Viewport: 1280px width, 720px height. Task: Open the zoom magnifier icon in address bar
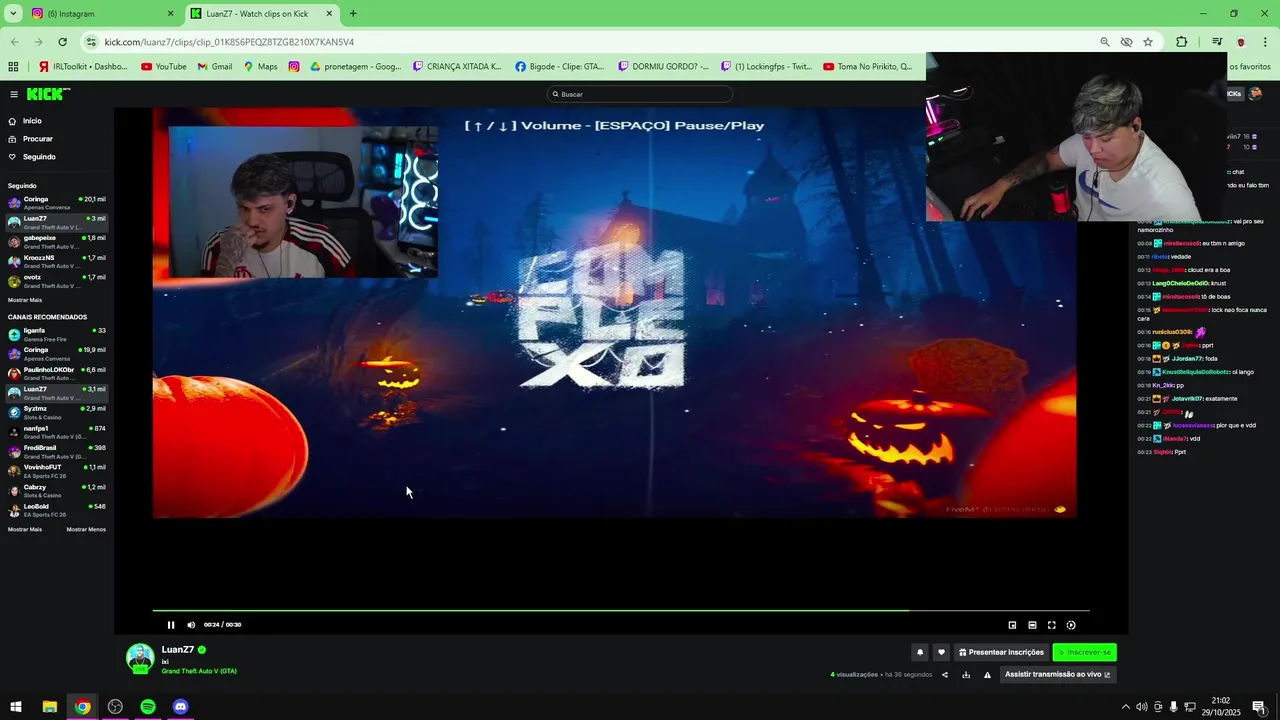[1104, 42]
